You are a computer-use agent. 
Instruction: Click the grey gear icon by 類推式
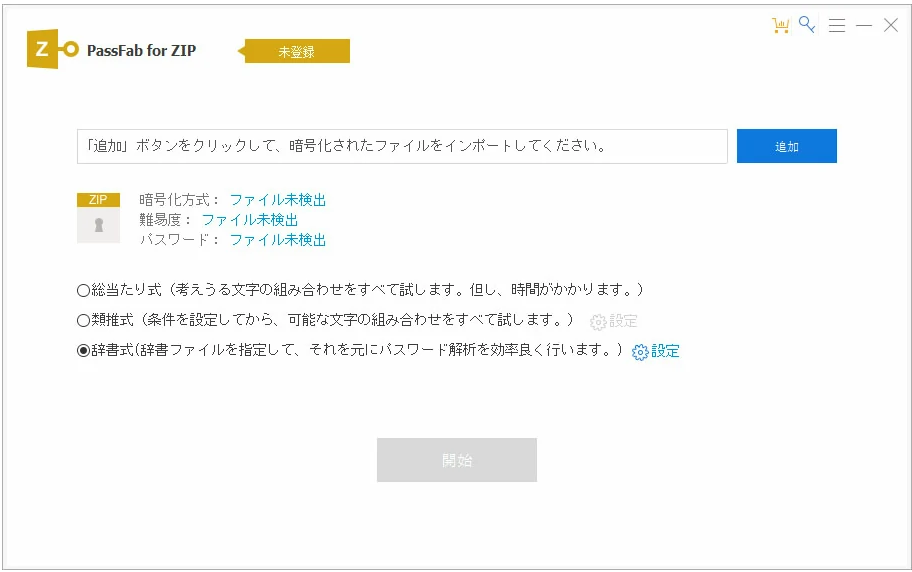click(x=598, y=322)
